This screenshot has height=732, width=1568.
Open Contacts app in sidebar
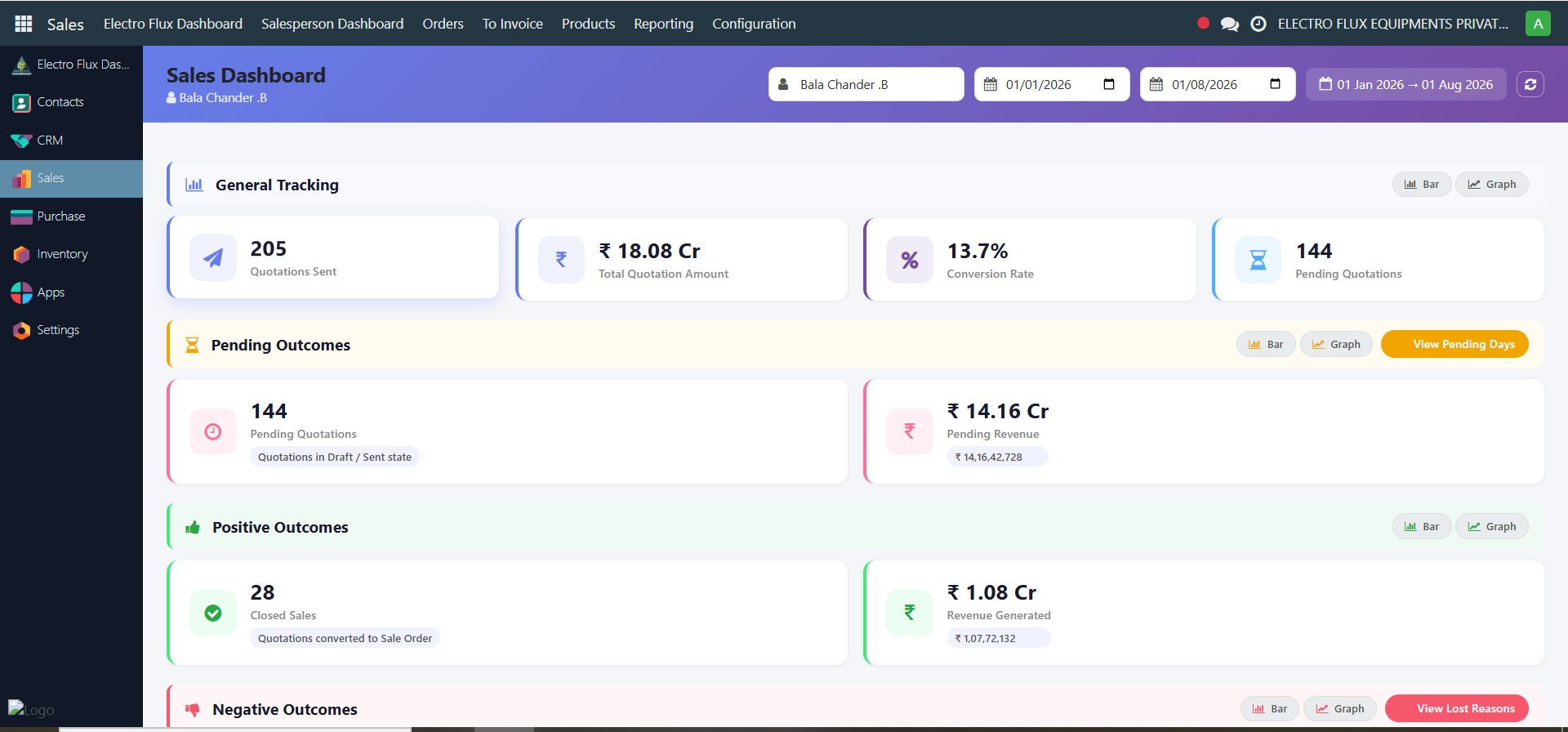coord(71,102)
